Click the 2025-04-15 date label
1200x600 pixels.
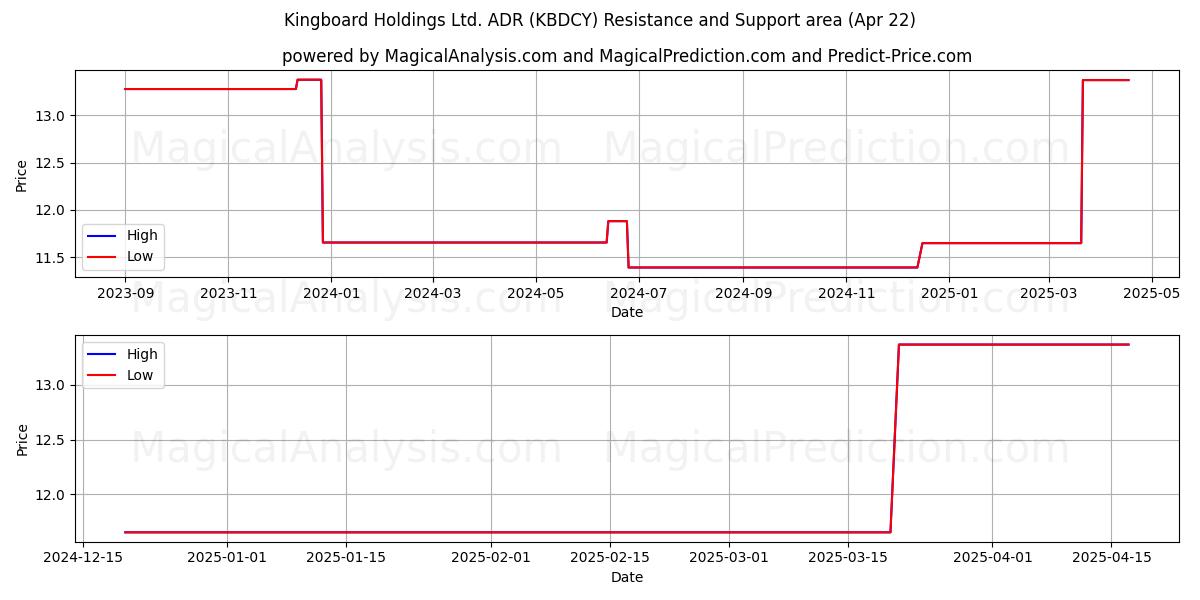(1111, 558)
